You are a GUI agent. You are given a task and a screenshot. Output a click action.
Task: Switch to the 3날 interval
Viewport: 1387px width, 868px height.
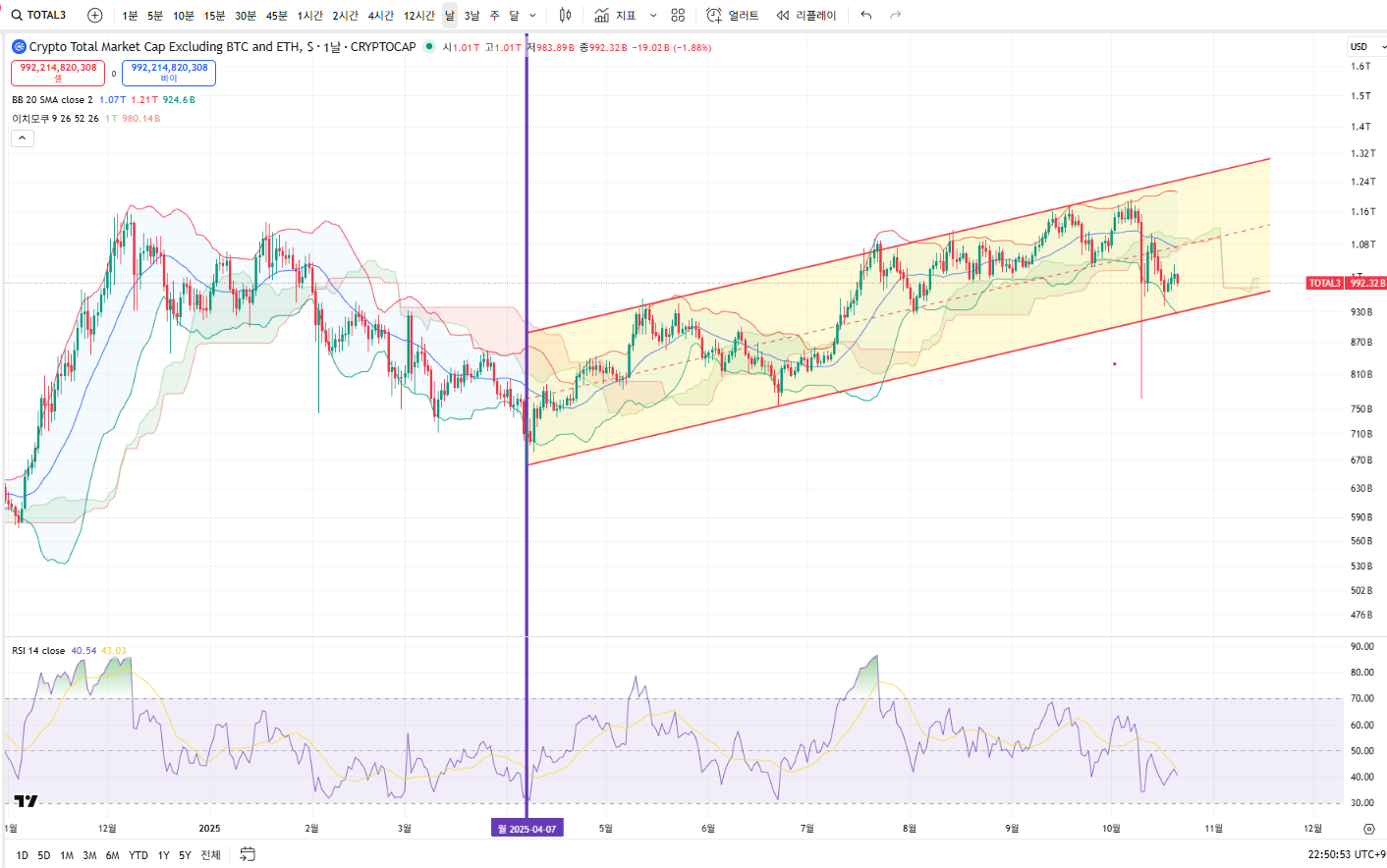click(472, 16)
